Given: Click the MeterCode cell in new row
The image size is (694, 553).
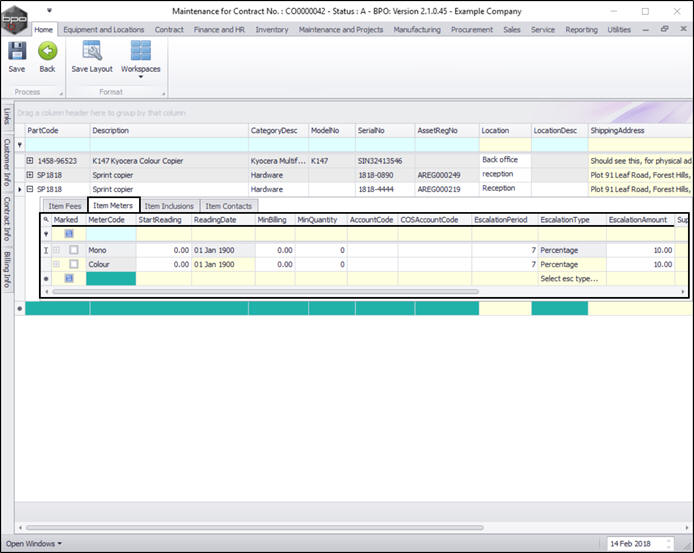Looking at the screenshot, I should (109, 279).
